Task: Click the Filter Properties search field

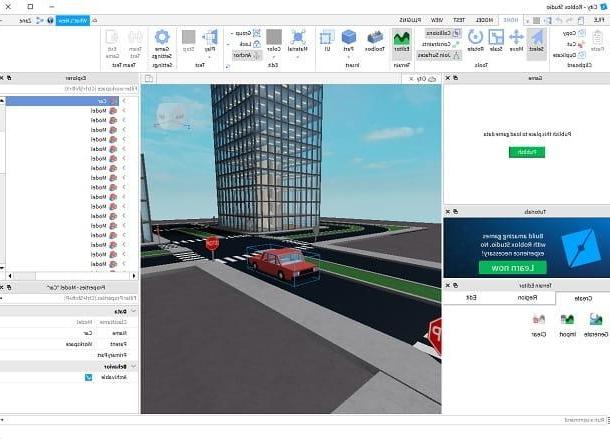Action: click(x=69, y=298)
